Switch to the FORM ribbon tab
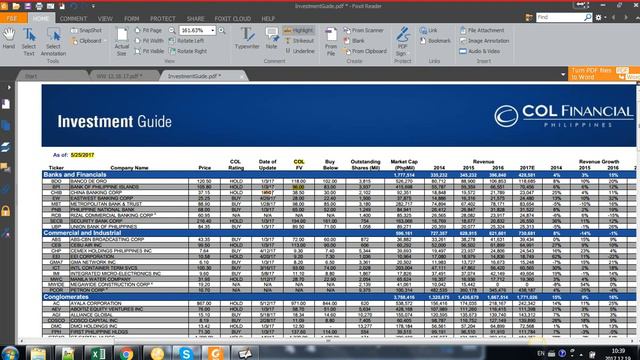 pyautogui.click(x=131, y=18)
